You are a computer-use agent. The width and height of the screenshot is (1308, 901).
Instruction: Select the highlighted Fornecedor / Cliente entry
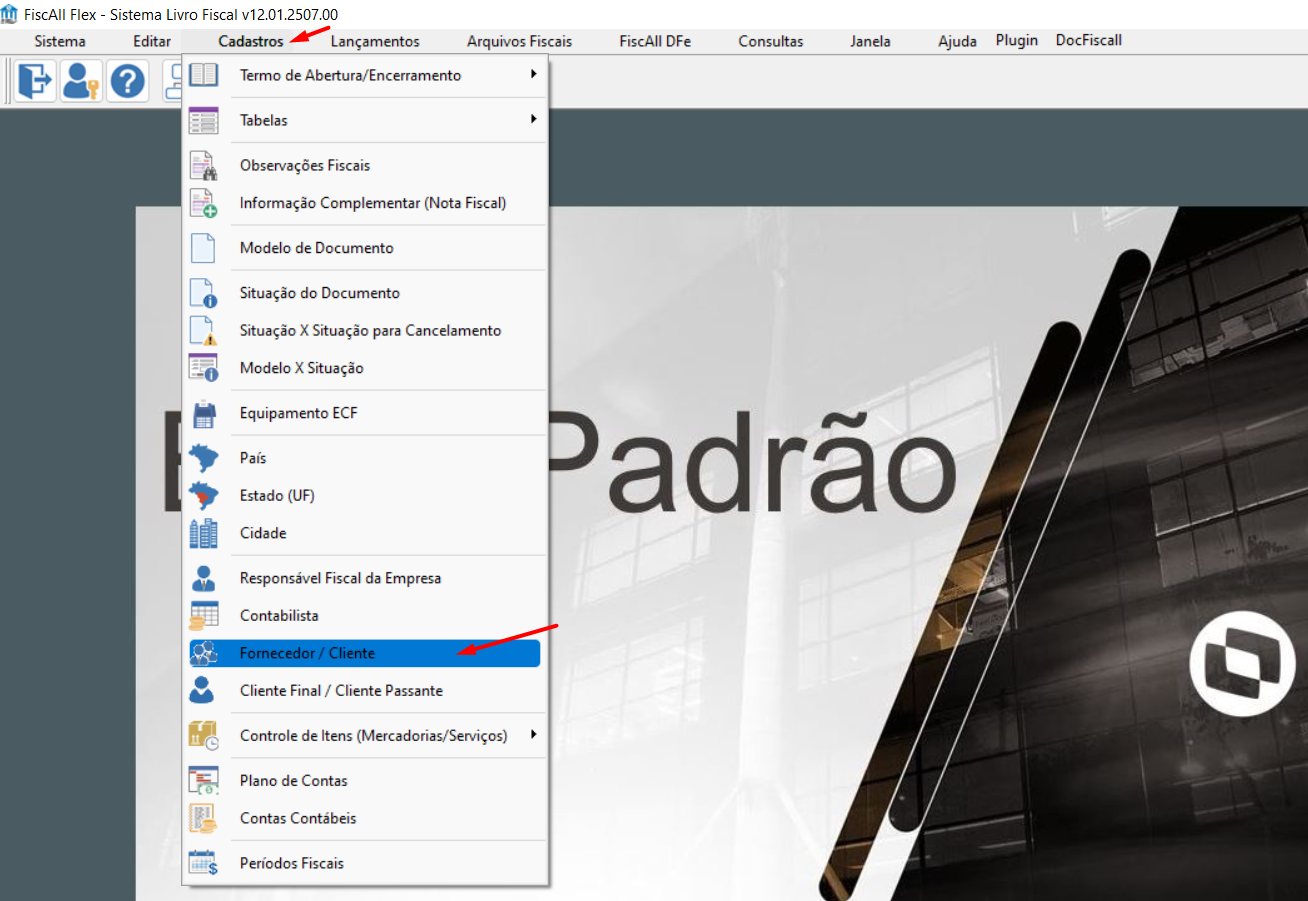(x=365, y=653)
